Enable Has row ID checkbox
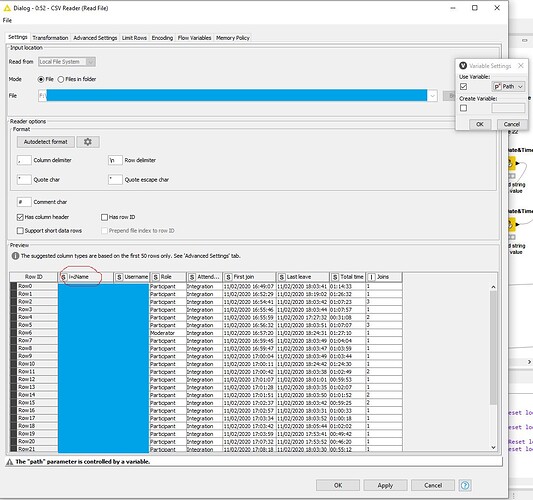 pos(104,217)
